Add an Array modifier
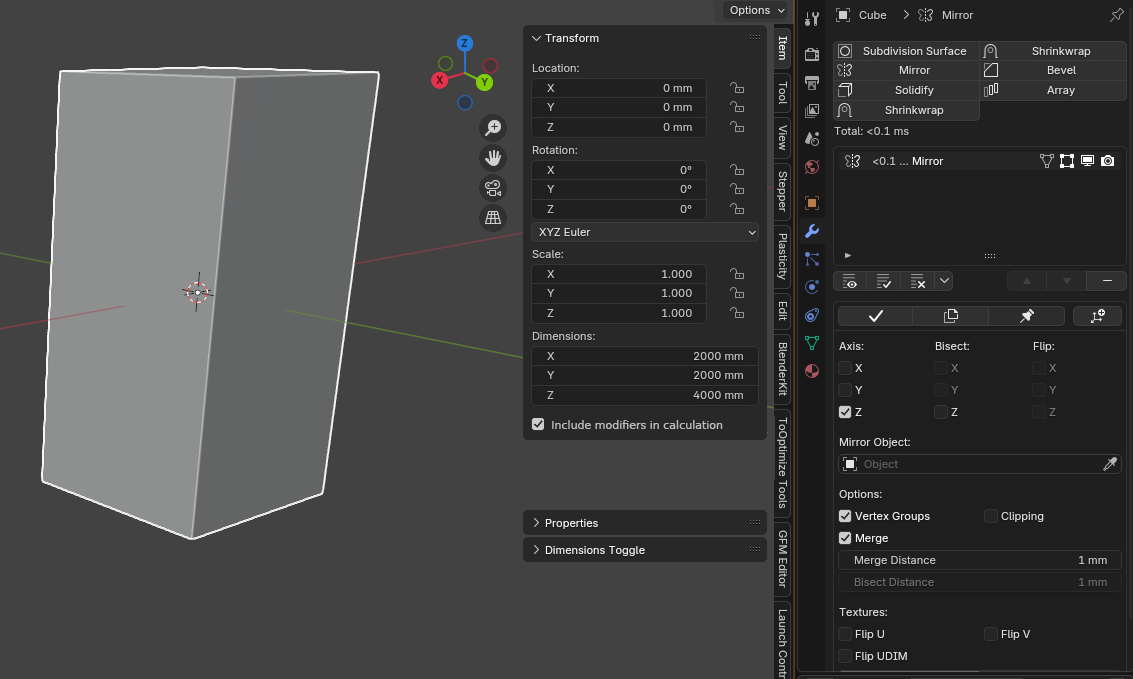The height and width of the screenshot is (679, 1133). [1054, 90]
